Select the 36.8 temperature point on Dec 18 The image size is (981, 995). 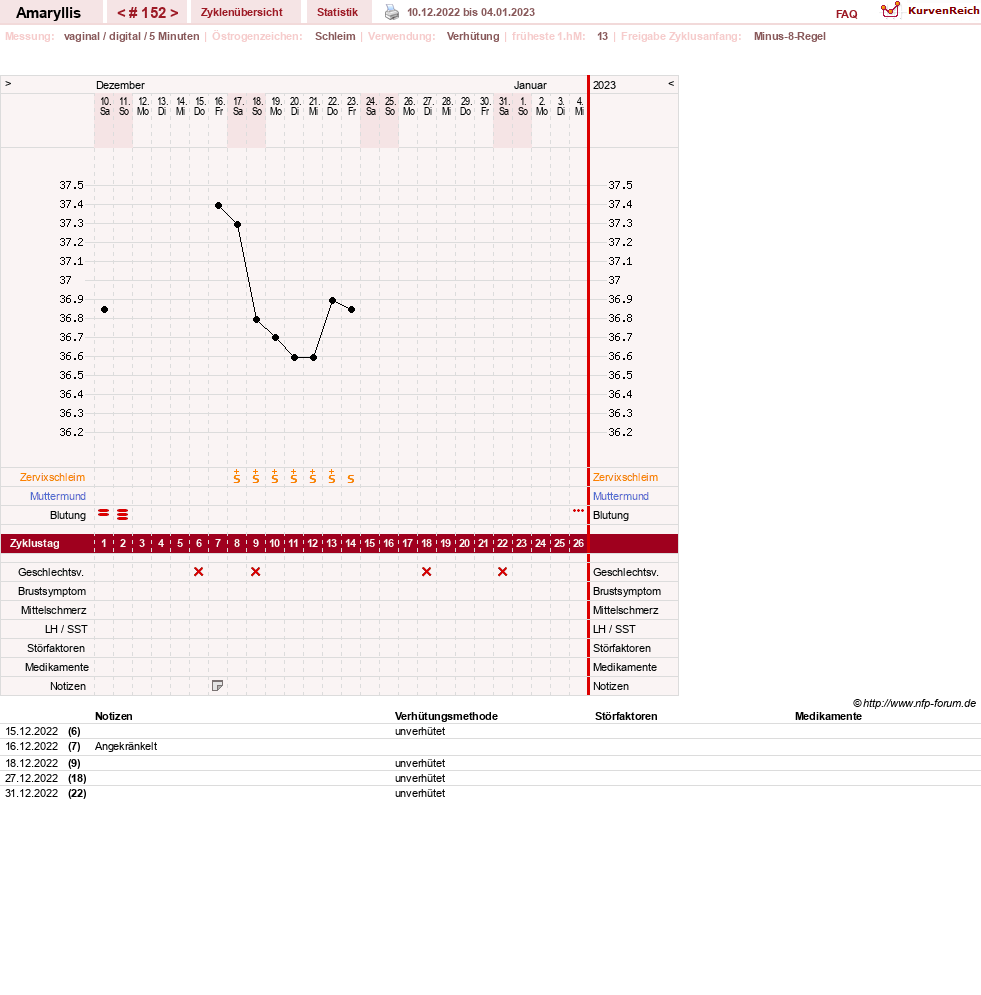(x=256, y=320)
